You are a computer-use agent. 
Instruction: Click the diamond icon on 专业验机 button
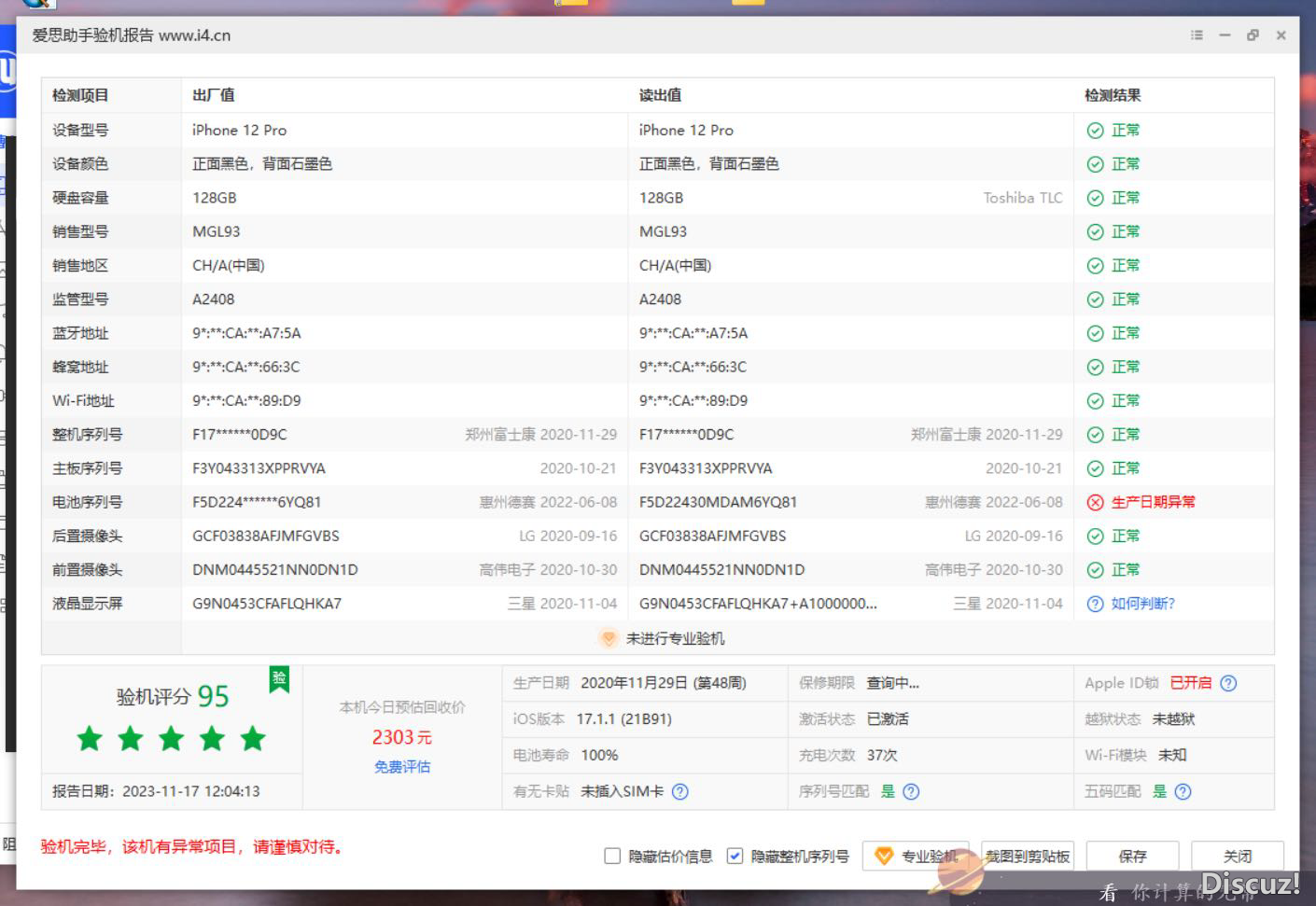pos(883,856)
